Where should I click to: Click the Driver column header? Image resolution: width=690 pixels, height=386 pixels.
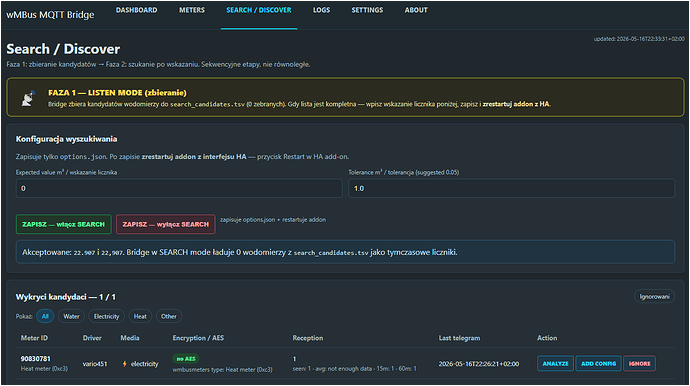click(x=92, y=338)
